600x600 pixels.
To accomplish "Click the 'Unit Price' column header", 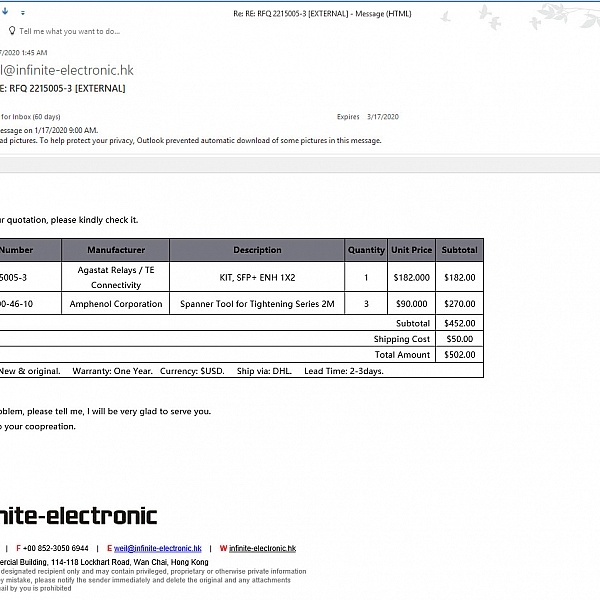I will click(x=411, y=250).
